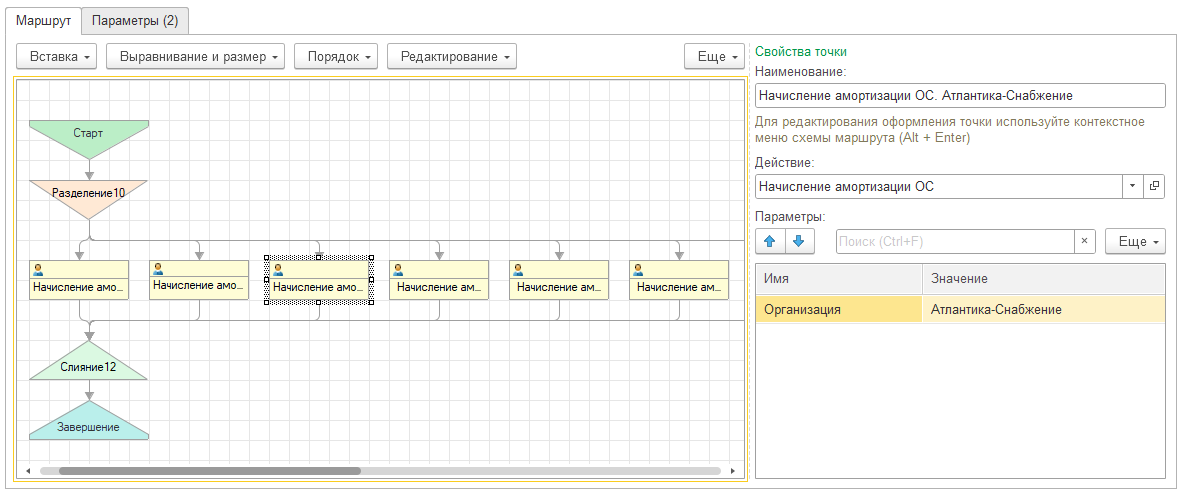Image resolution: width=1183 pixels, height=496 pixels.
Task: Click the move parameter down arrow
Action: [x=798, y=241]
